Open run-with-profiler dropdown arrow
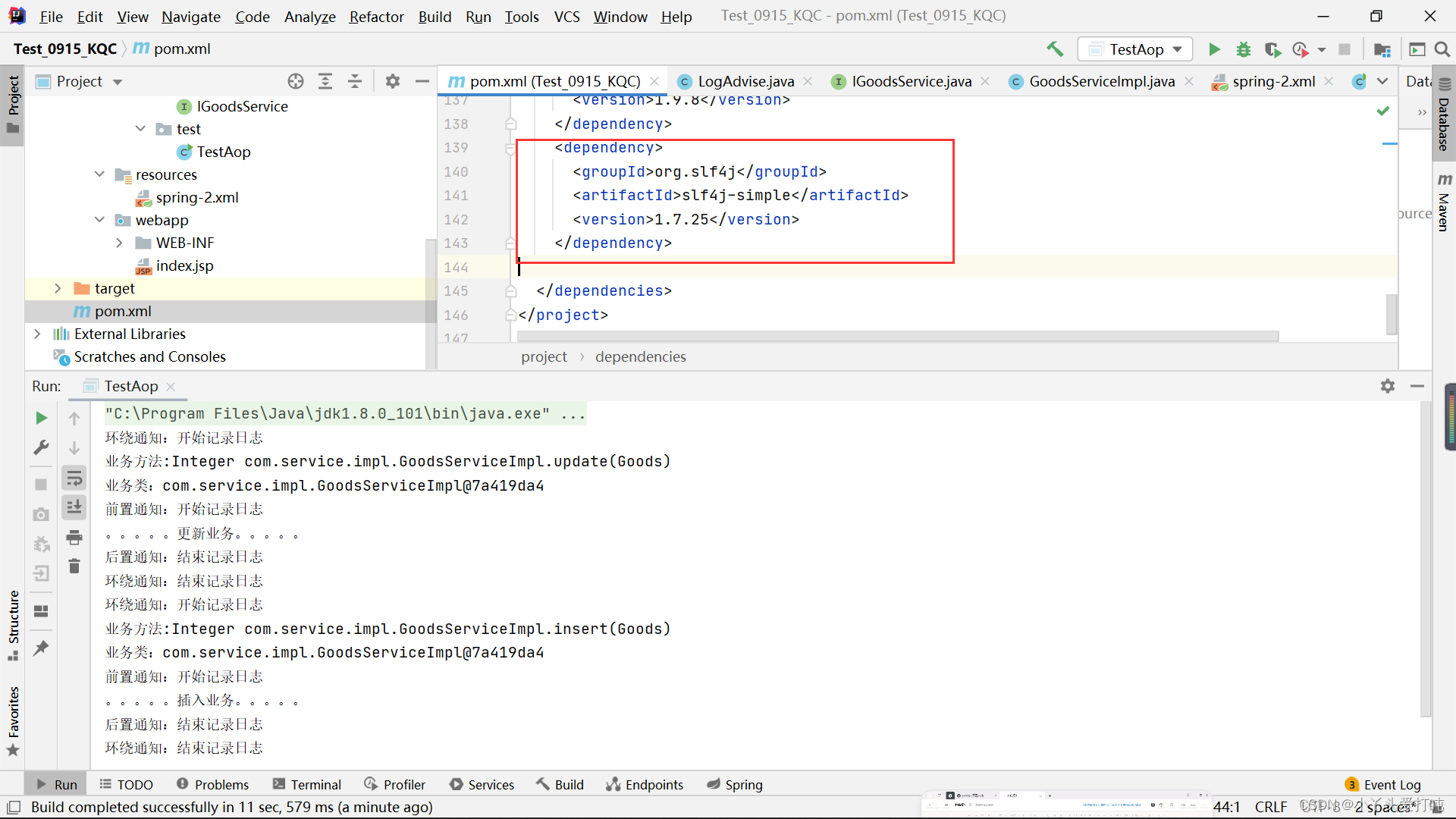 tap(1322, 49)
